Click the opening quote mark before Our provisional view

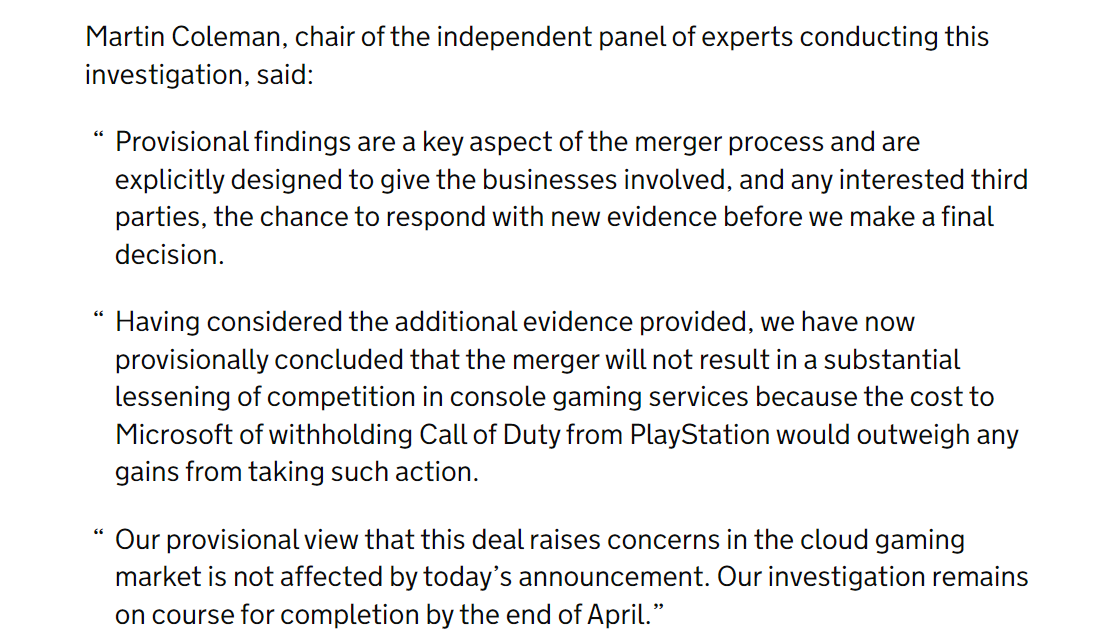pos(98,533)
